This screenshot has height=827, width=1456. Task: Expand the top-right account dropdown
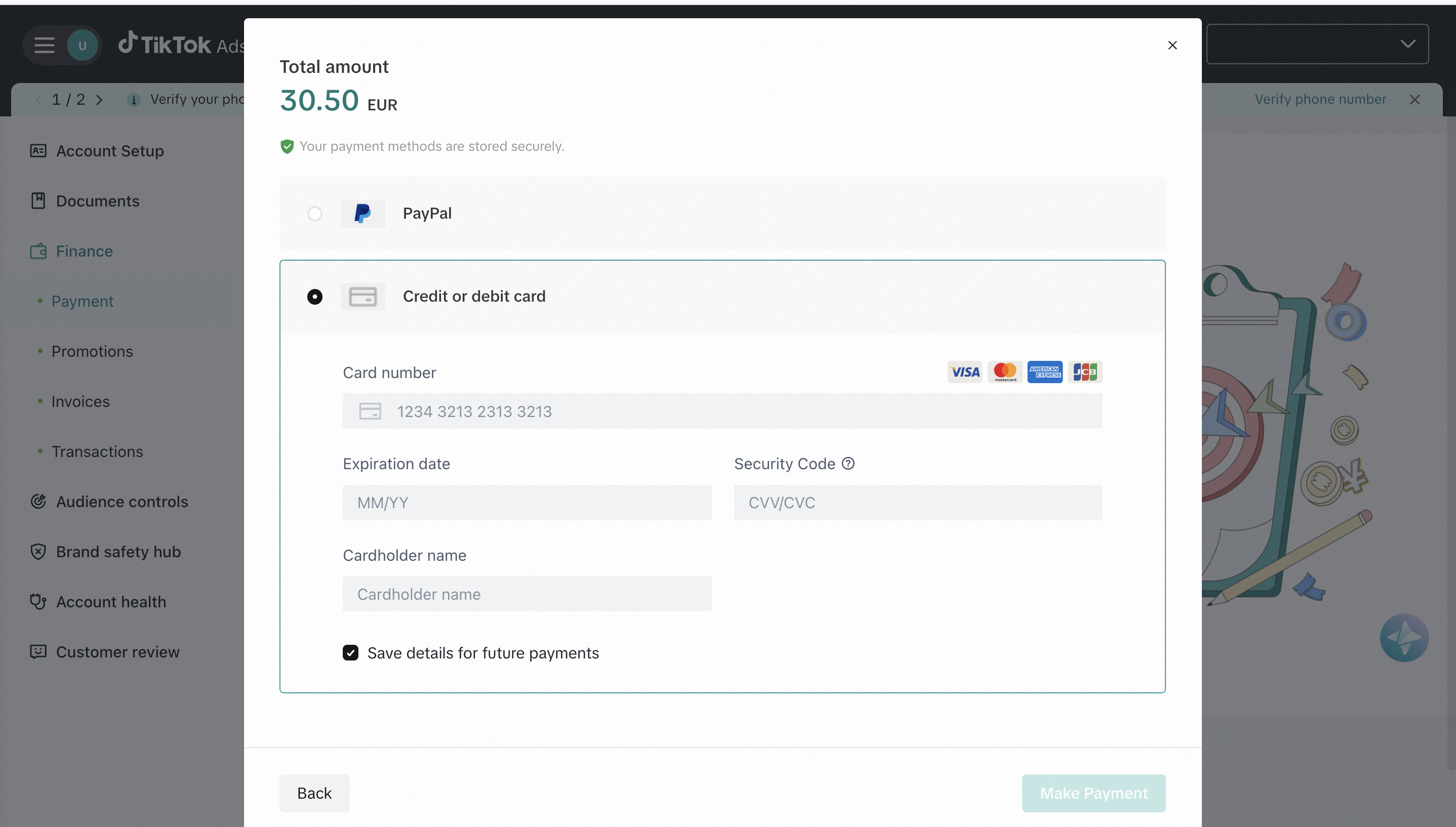coord(1317,44)
